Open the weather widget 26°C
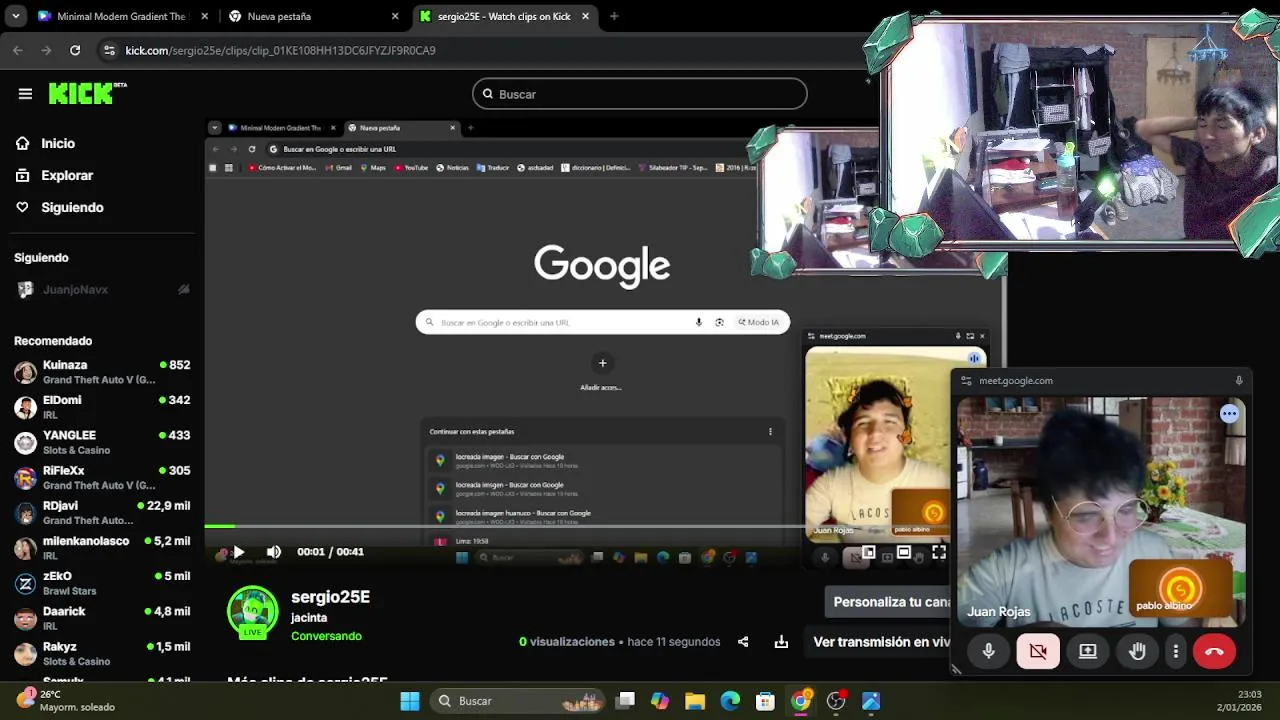Image resolution: width=1280 pixels, height=720 pixels. coord(66,700)
